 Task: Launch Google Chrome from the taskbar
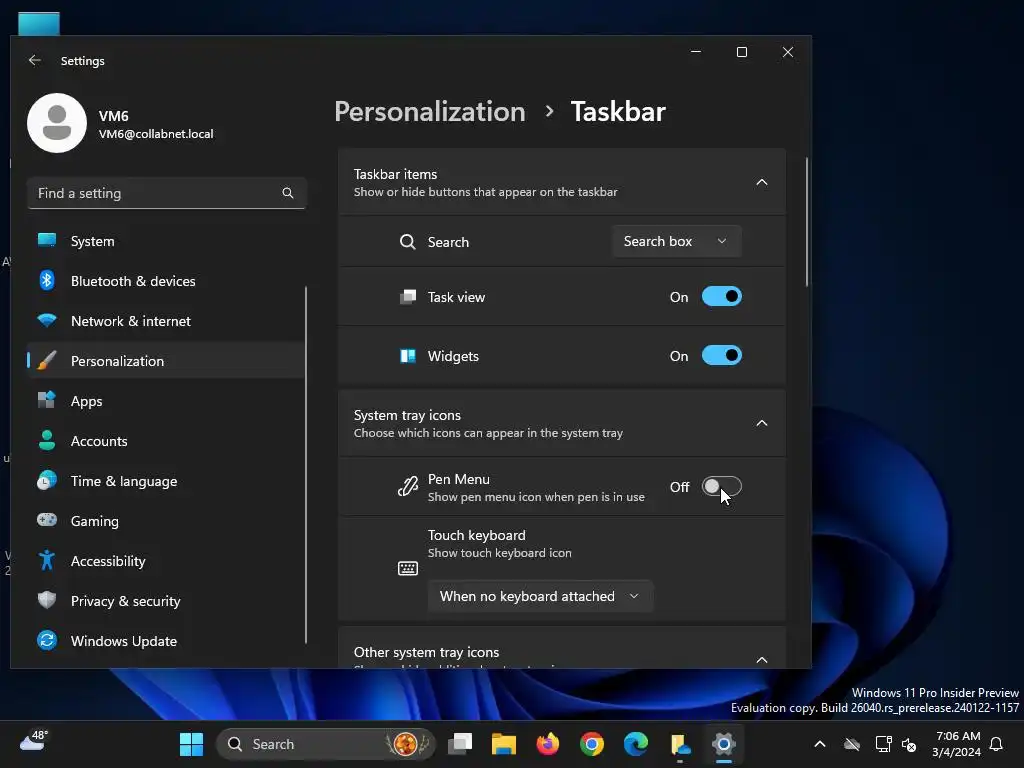click(x=592, y=744)
